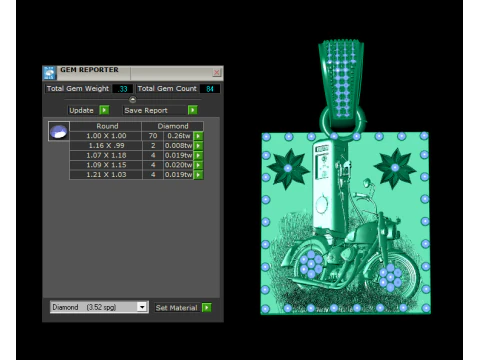480x360 pixels.
Task: Click the Set Material button
Action: (x=177, y=308)
